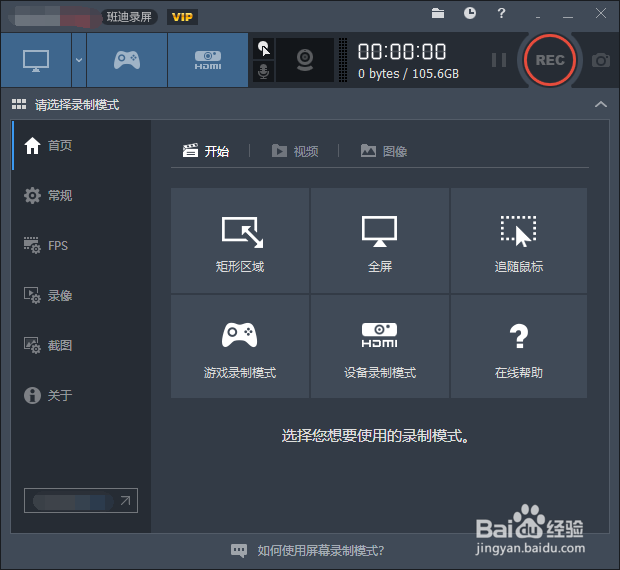
Task: Switch to 开始 tab
Action: (x=206, y=151)
